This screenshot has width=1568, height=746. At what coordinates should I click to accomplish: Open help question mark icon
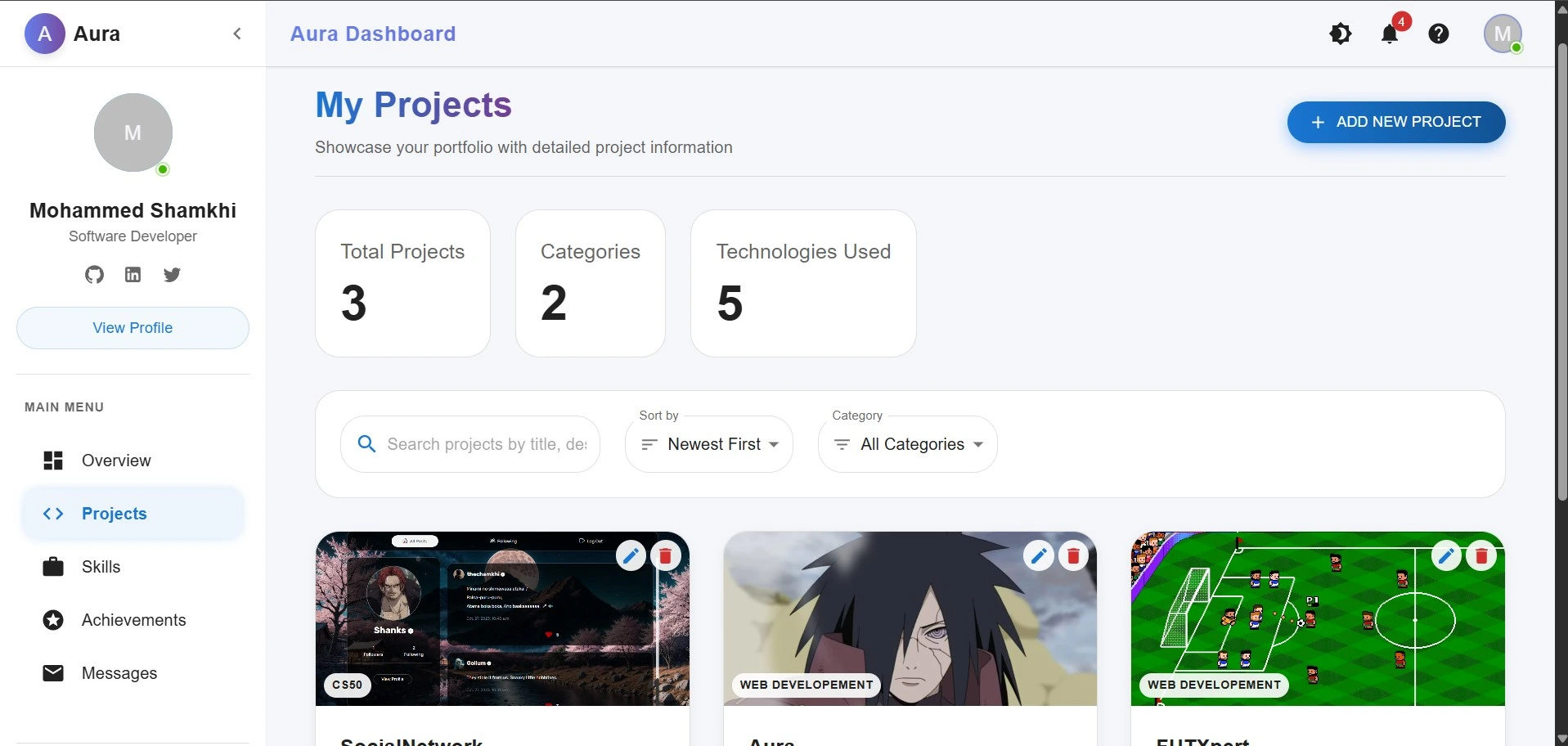click(1439, 34)
